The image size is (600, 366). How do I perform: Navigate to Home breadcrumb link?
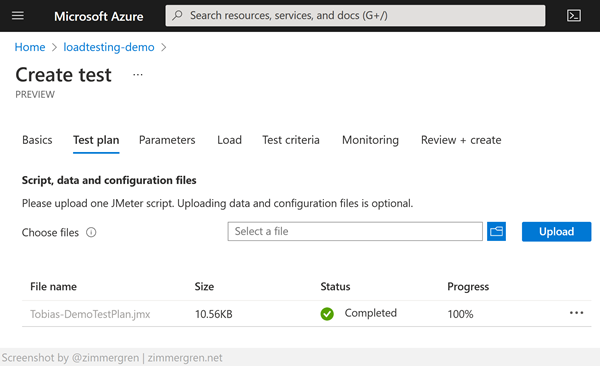[x=30, y=47]
